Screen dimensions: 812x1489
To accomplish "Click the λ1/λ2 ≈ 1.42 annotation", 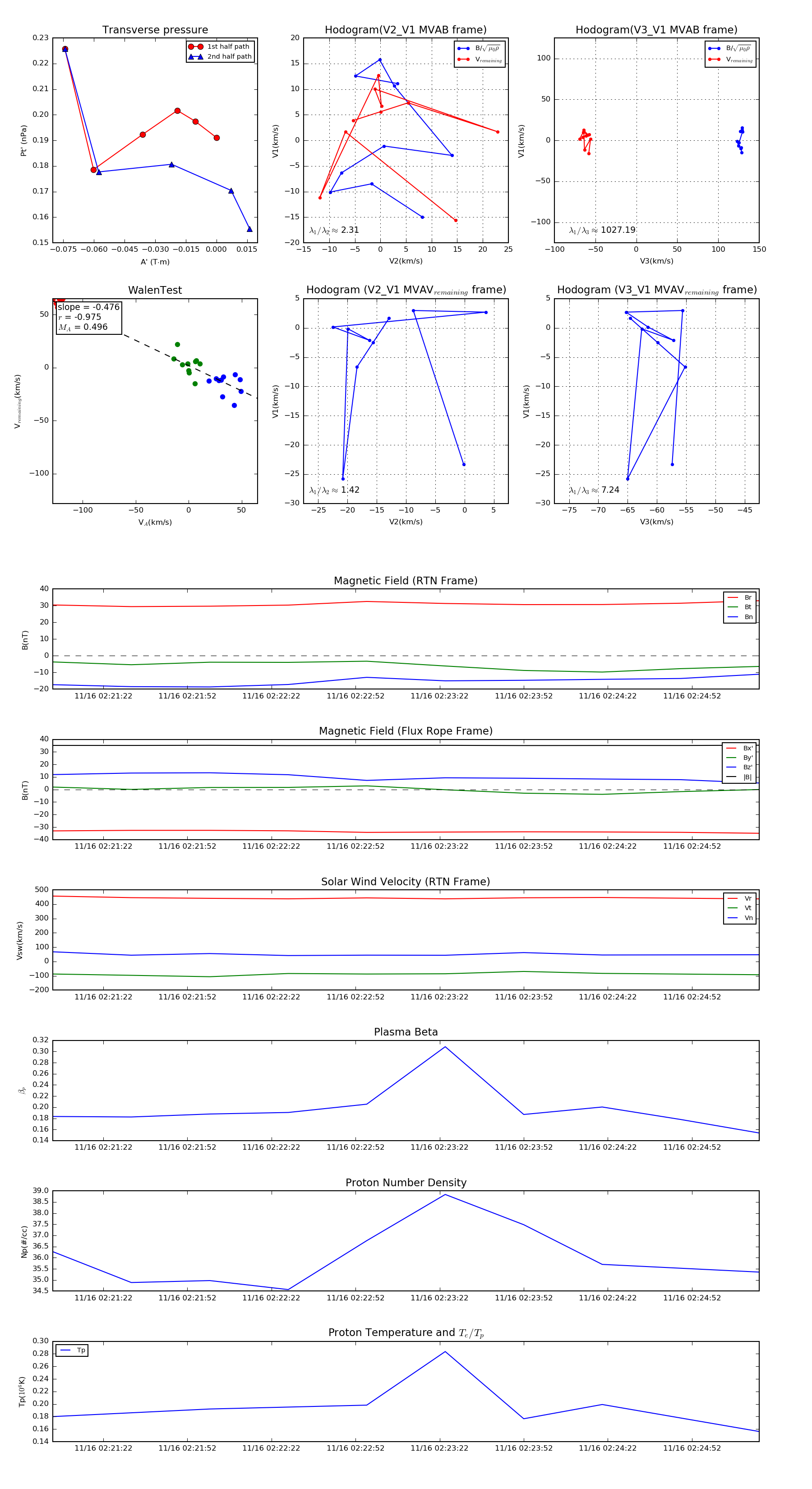I will [334, 490].
